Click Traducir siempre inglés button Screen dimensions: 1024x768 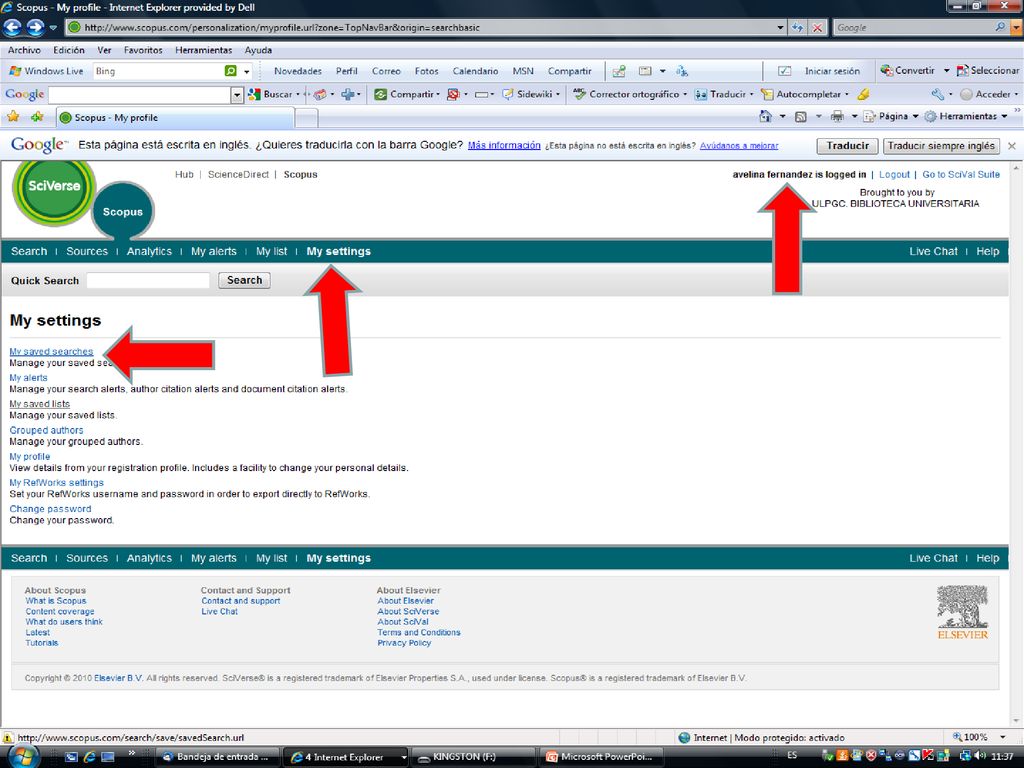[x=941, y=146]
